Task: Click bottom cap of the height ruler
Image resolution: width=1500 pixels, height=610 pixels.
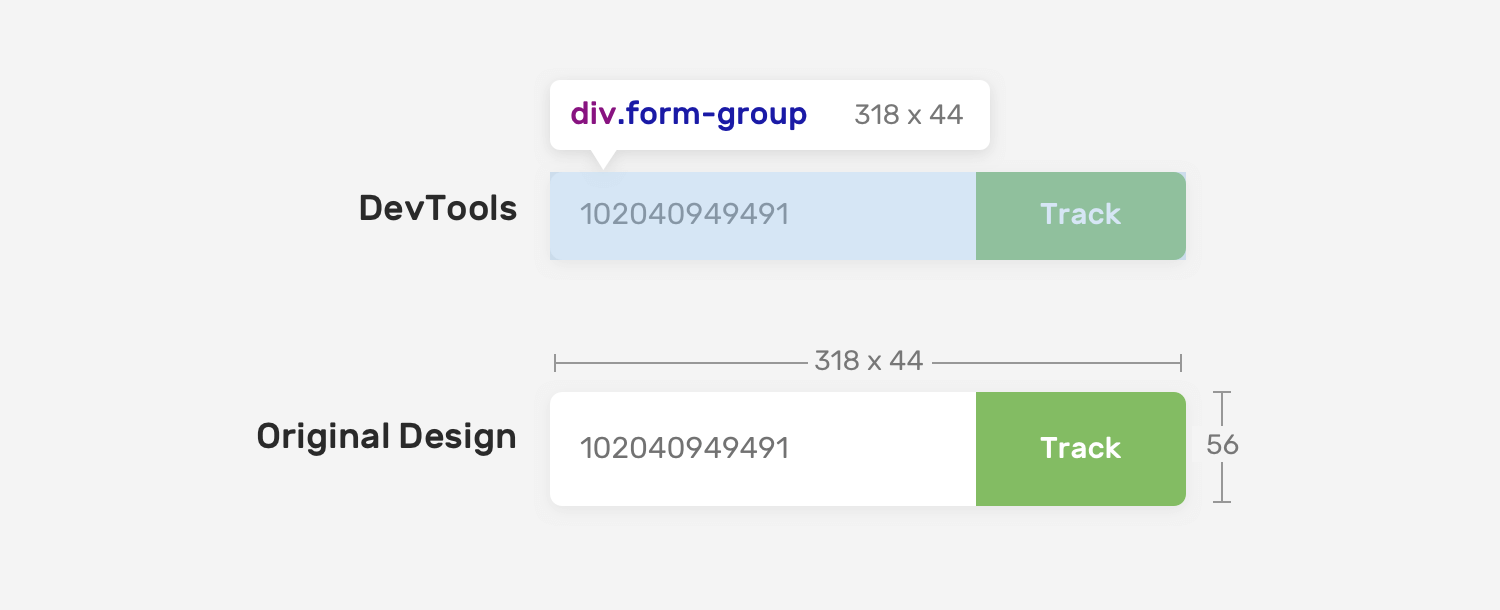Action: click(x=1221, y=500)
